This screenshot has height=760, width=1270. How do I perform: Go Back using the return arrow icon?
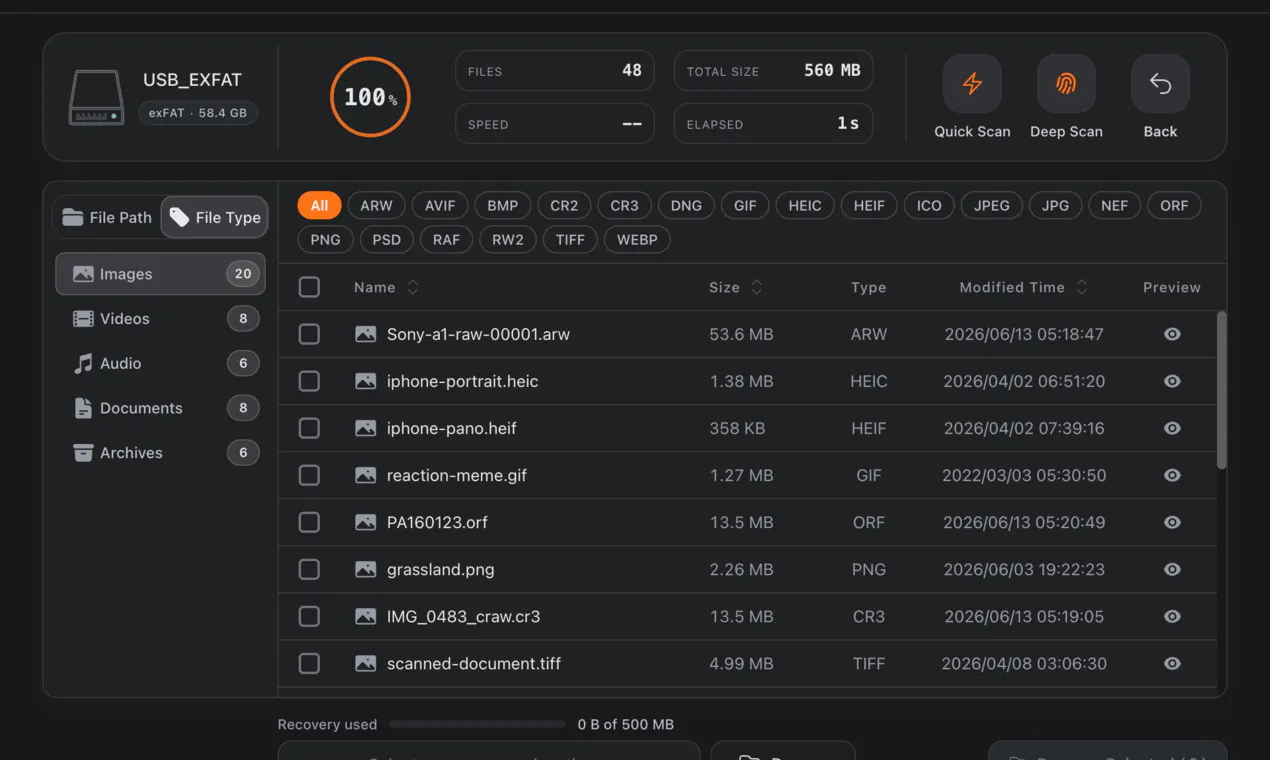tap(1160, 84)
